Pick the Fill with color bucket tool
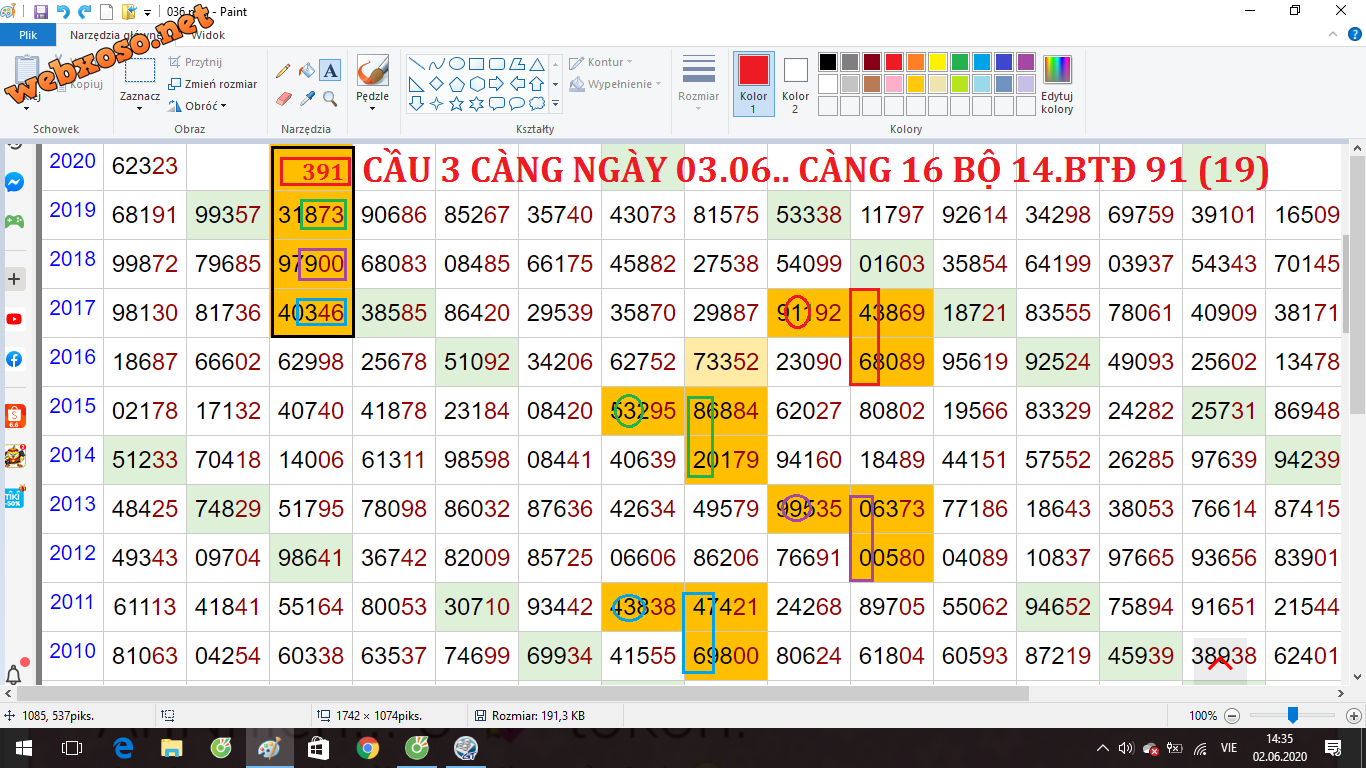The height and width of the screenshot is (768, 1366). point(307,71)
